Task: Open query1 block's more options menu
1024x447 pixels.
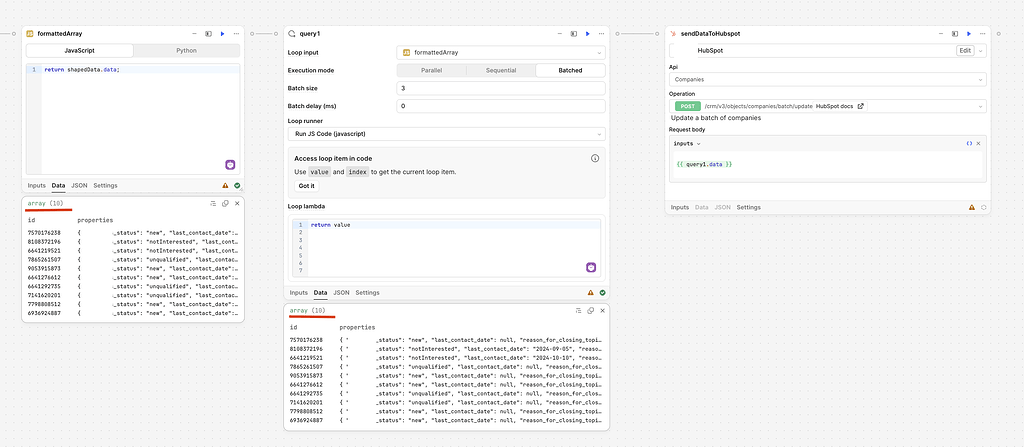Action: [x=601, y=33]
